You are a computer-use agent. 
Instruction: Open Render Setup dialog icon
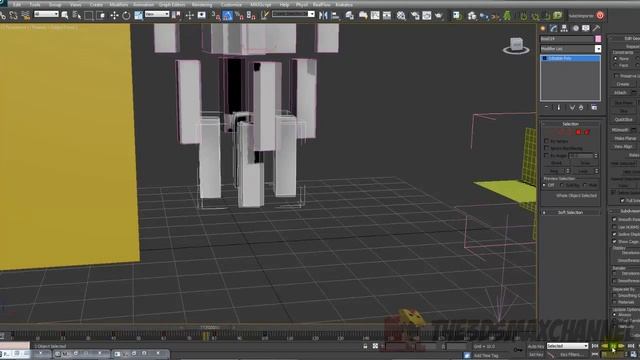tap(415, 16)
